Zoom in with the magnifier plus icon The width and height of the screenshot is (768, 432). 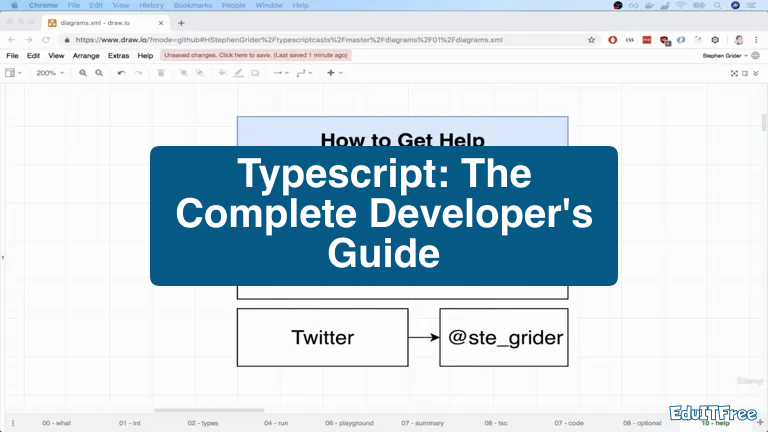[x=83, y=73]
